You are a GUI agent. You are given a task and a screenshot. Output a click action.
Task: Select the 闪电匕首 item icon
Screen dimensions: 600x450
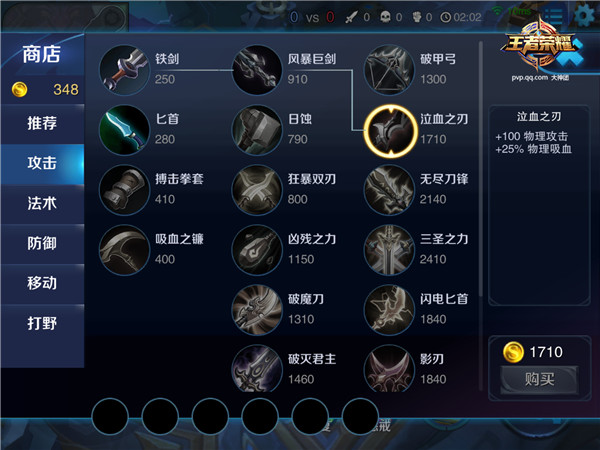390,310
